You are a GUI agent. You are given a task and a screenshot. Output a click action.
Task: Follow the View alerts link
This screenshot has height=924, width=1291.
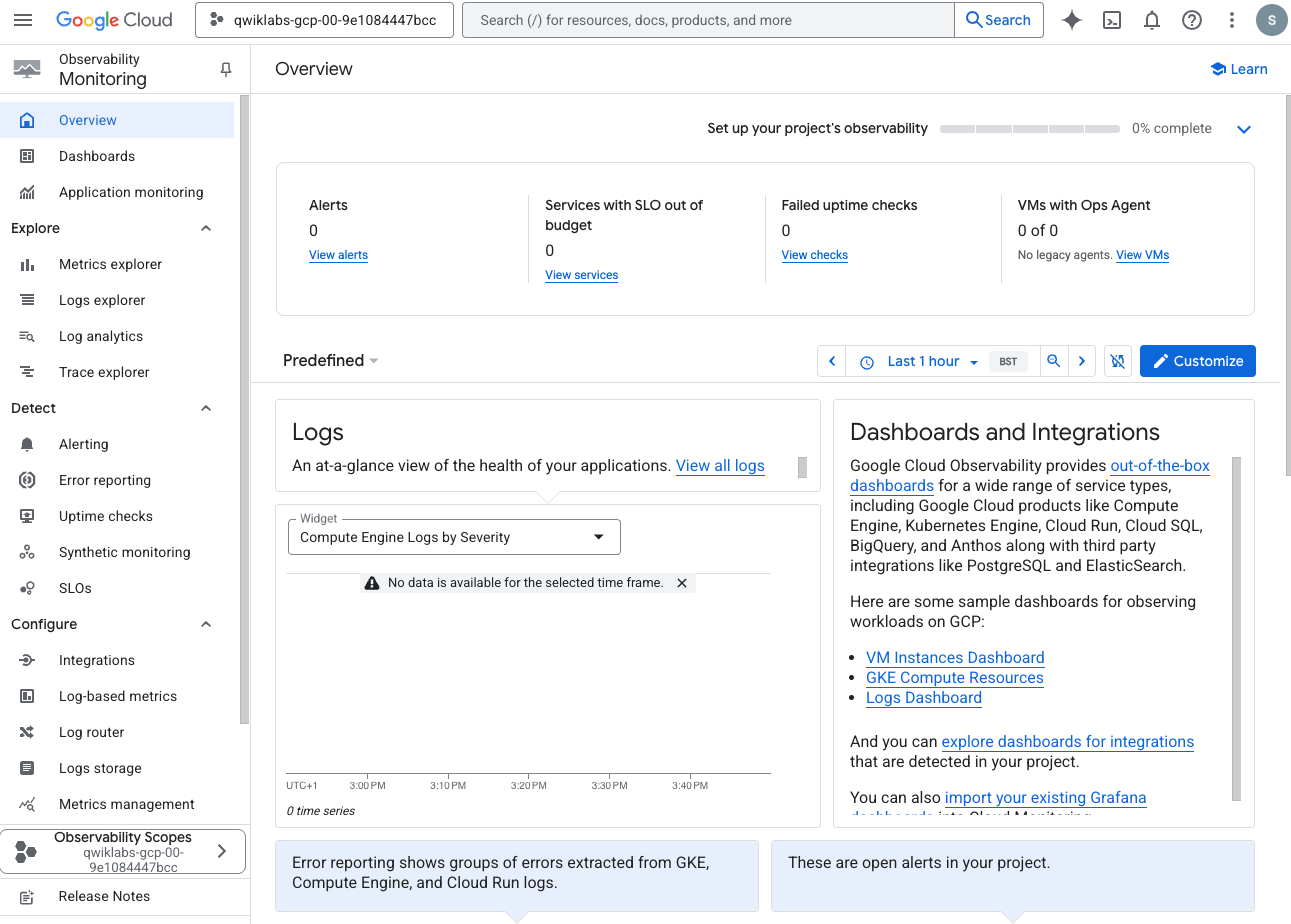[x=339, y=255]
